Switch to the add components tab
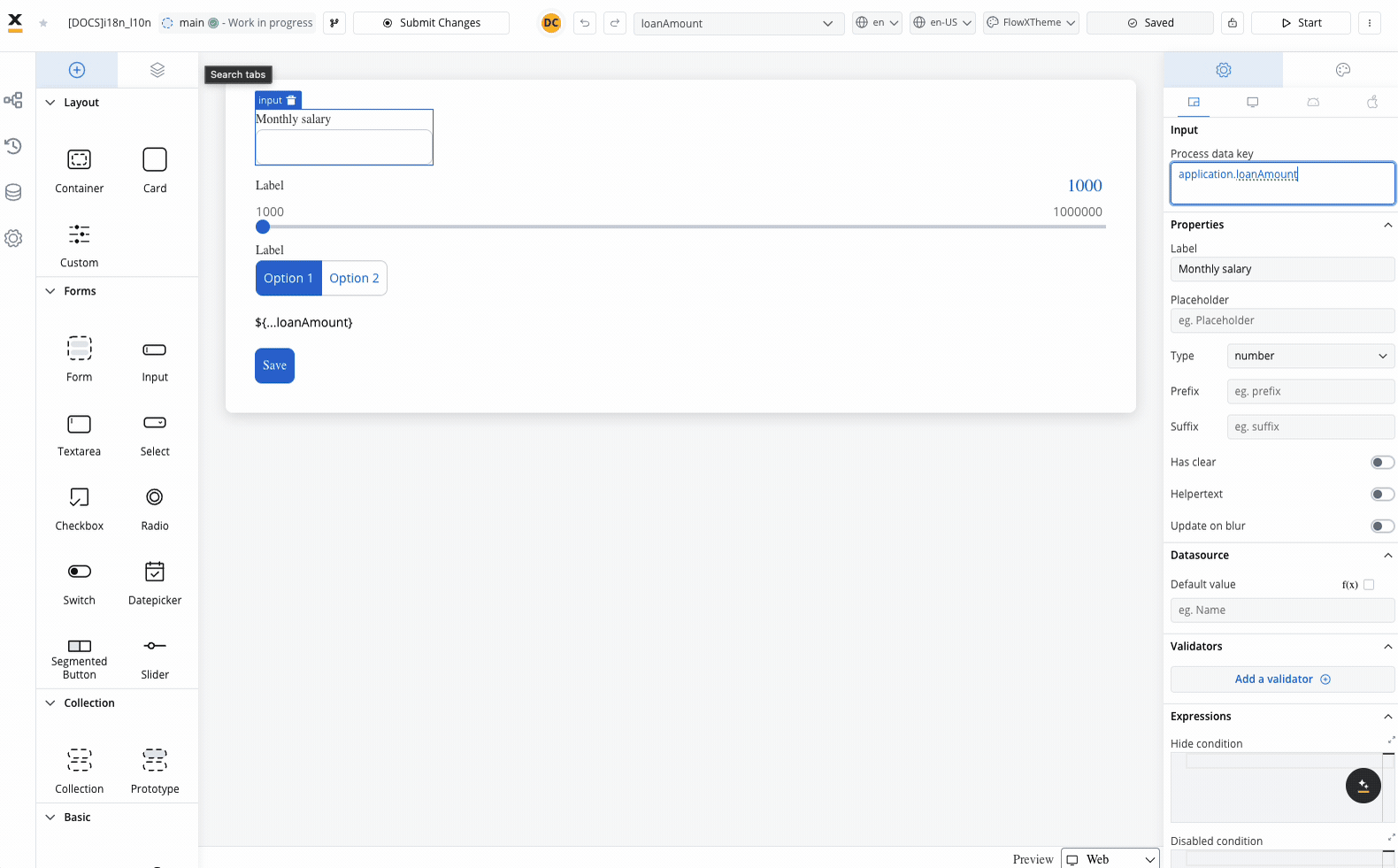 [x=77, y=70]
